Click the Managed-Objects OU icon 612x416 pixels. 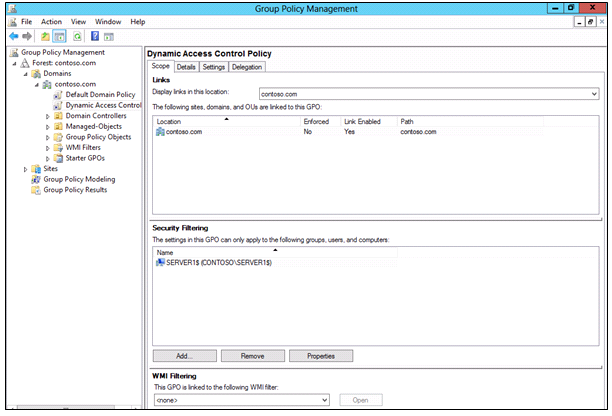[x=58, y=126]
